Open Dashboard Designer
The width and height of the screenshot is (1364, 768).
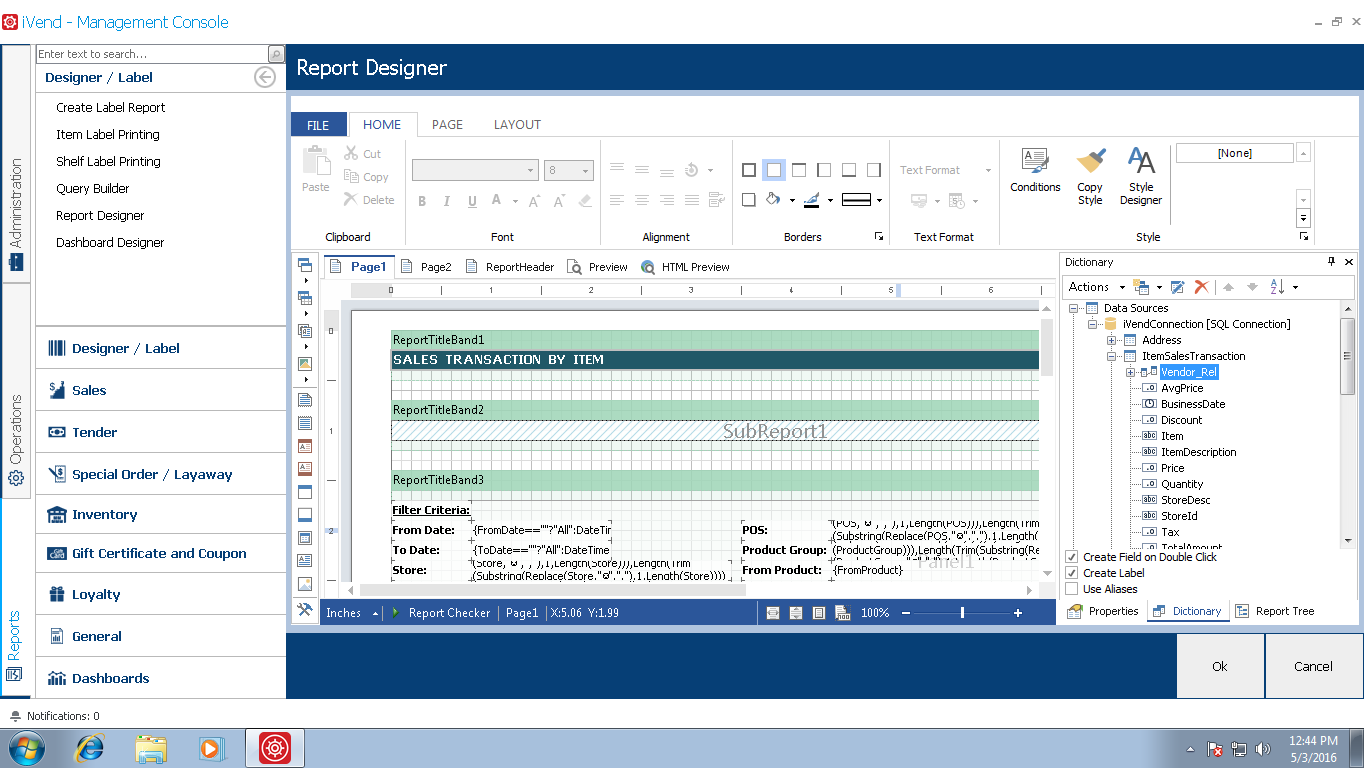click(x=110, y=243)
